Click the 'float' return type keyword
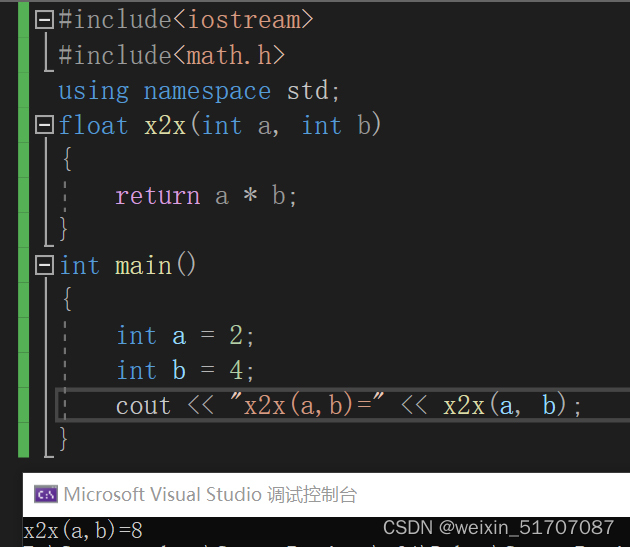This screenshot has width=630, height=547. tap(93, 125)
